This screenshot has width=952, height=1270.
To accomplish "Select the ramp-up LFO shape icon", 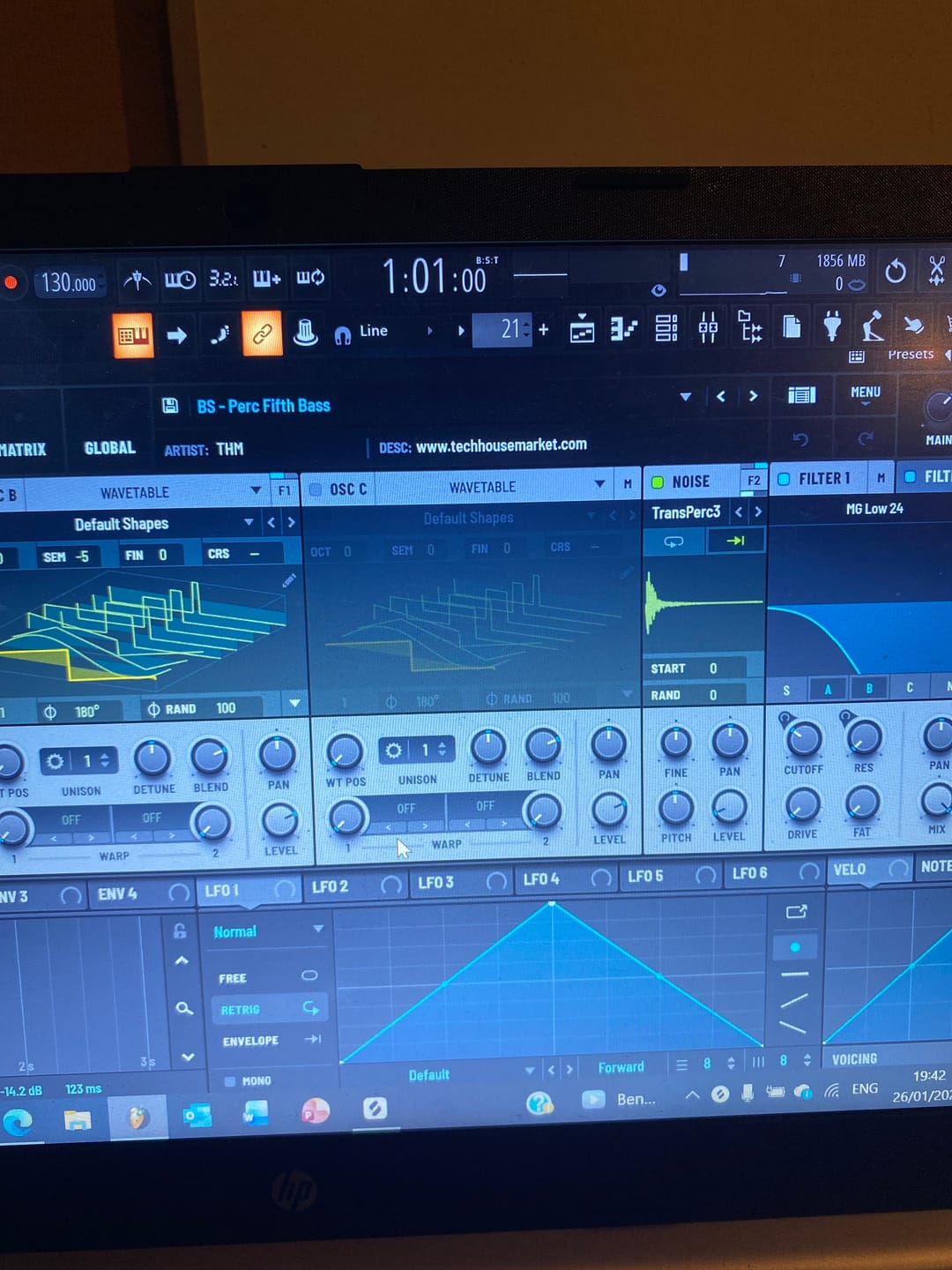I will point(794,1000).
